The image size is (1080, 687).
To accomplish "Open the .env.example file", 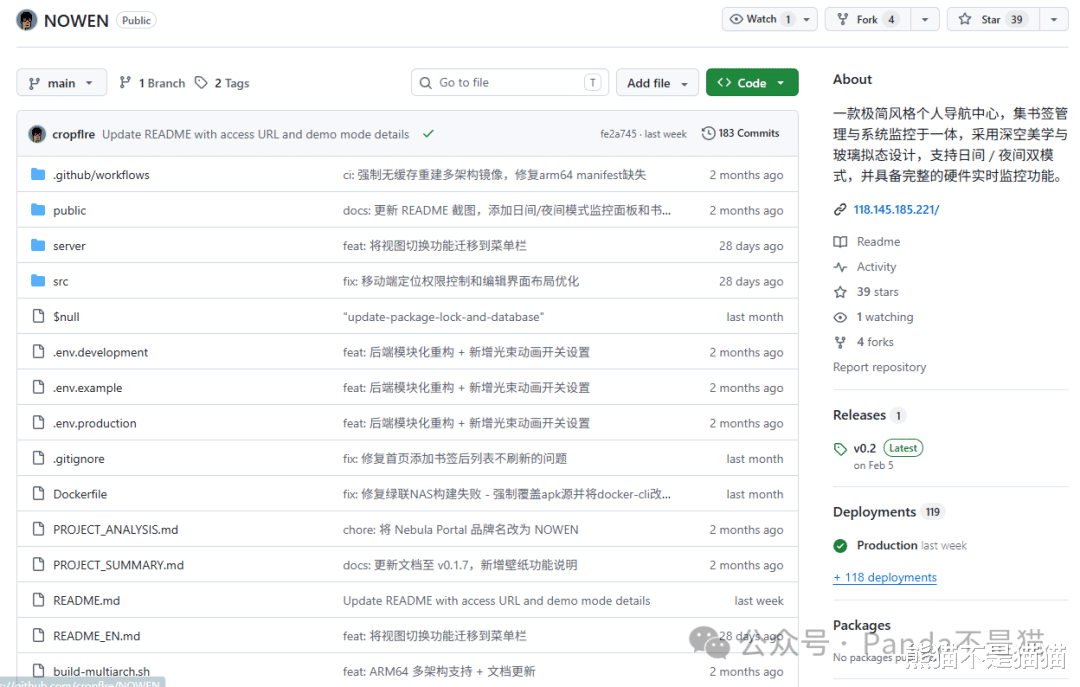I will click(x=87, y=387).
